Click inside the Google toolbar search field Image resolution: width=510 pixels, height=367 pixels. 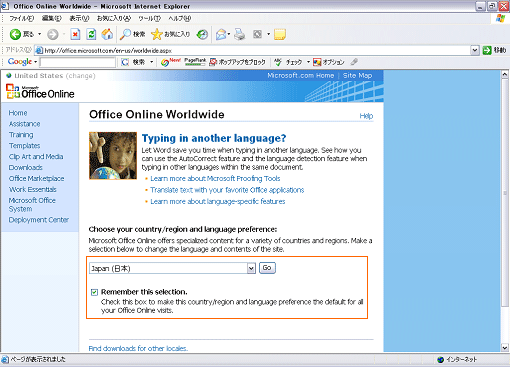[x=77, y=62]
